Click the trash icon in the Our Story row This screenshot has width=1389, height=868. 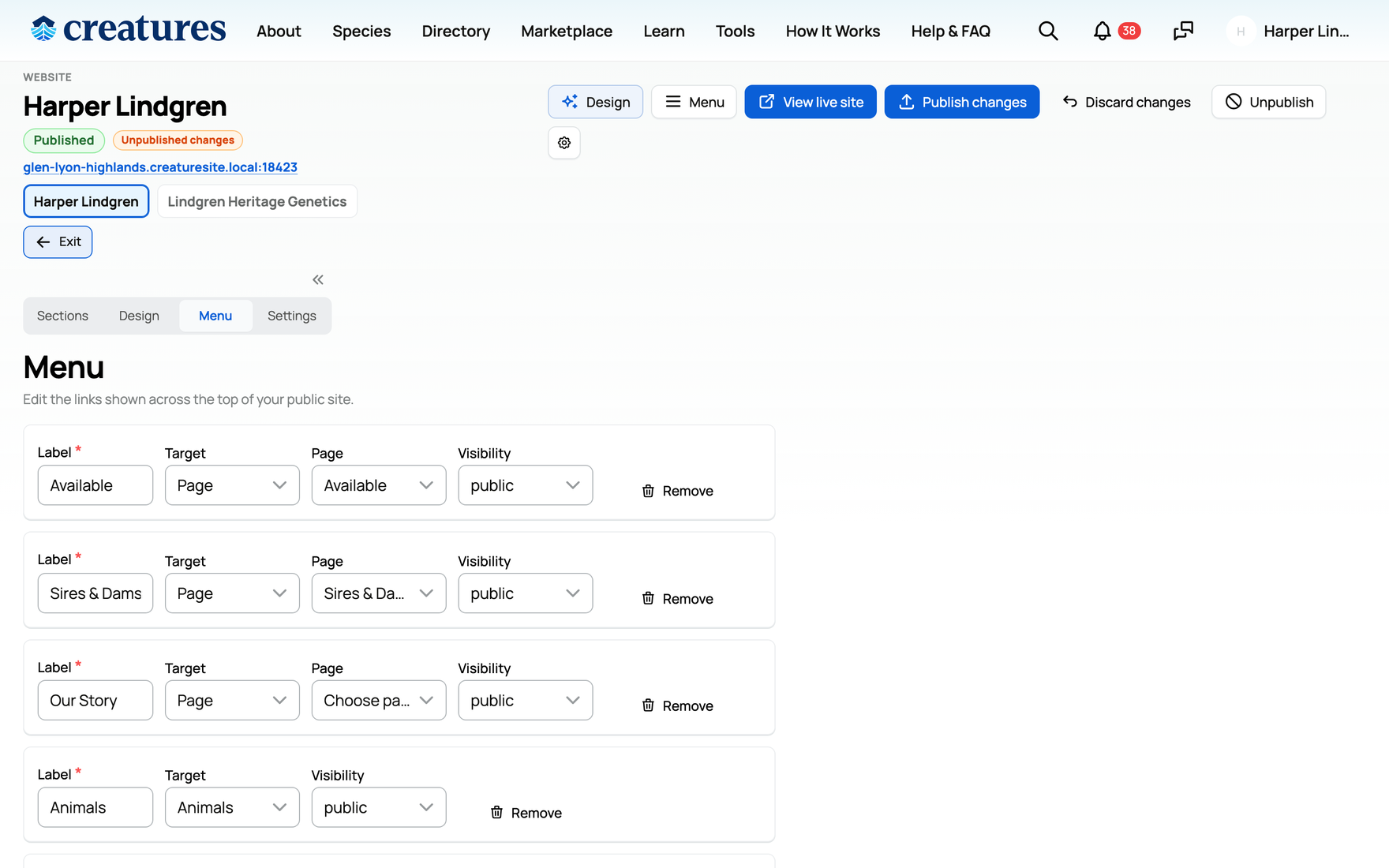pyautogui.click(x=648, y=705)
